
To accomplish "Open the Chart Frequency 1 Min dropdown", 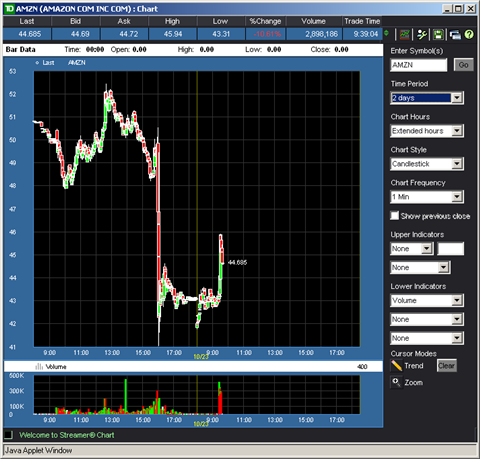I will [x=427, y=197].
